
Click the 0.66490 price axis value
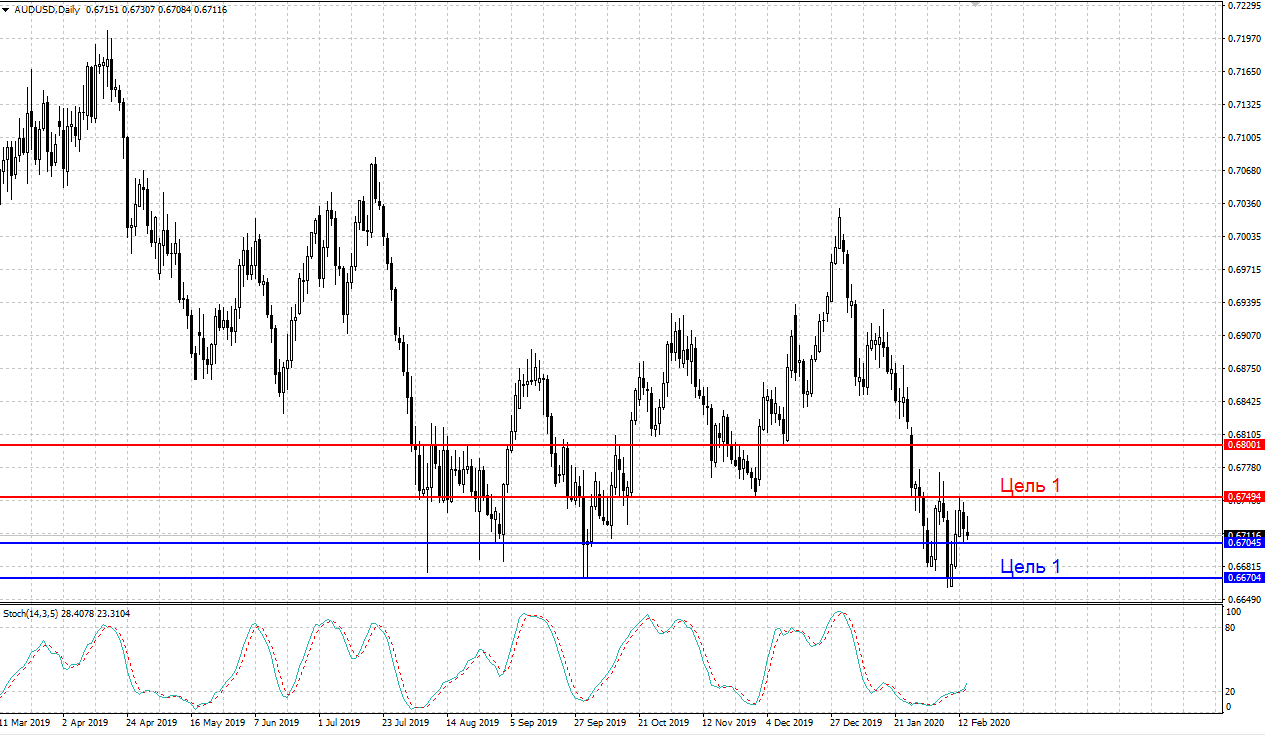click(x=1245, y=600)
